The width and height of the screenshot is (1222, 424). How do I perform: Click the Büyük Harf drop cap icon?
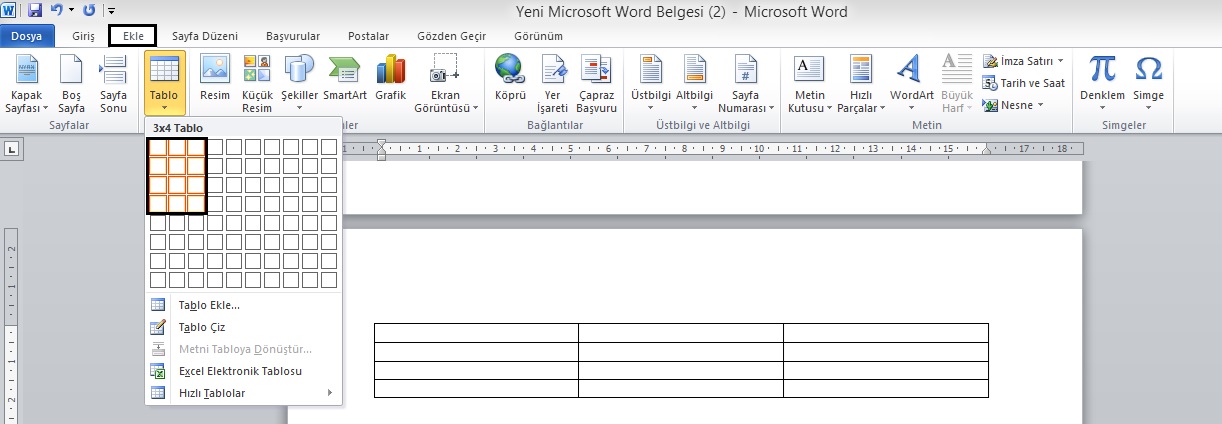tap(957, 70)
